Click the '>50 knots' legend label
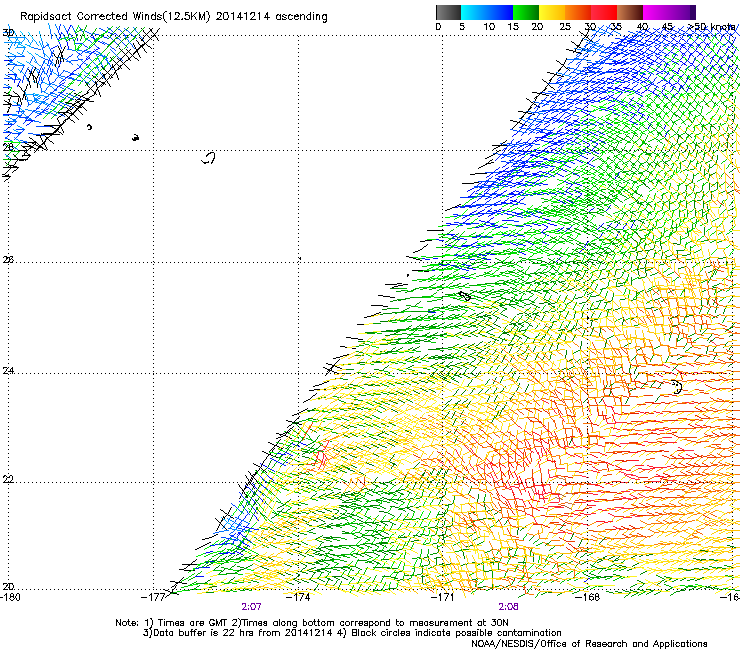 (712, 27)
